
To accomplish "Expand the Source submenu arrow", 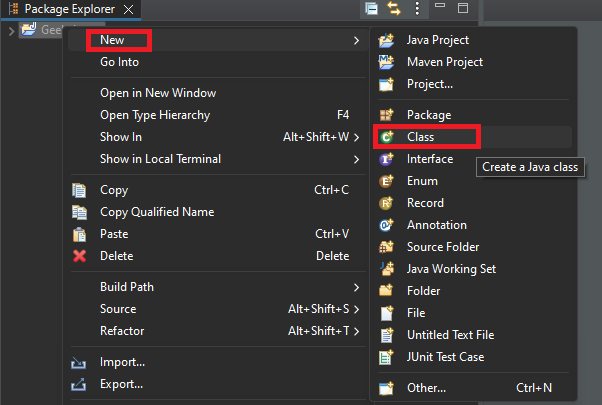I will click(356, 309).
